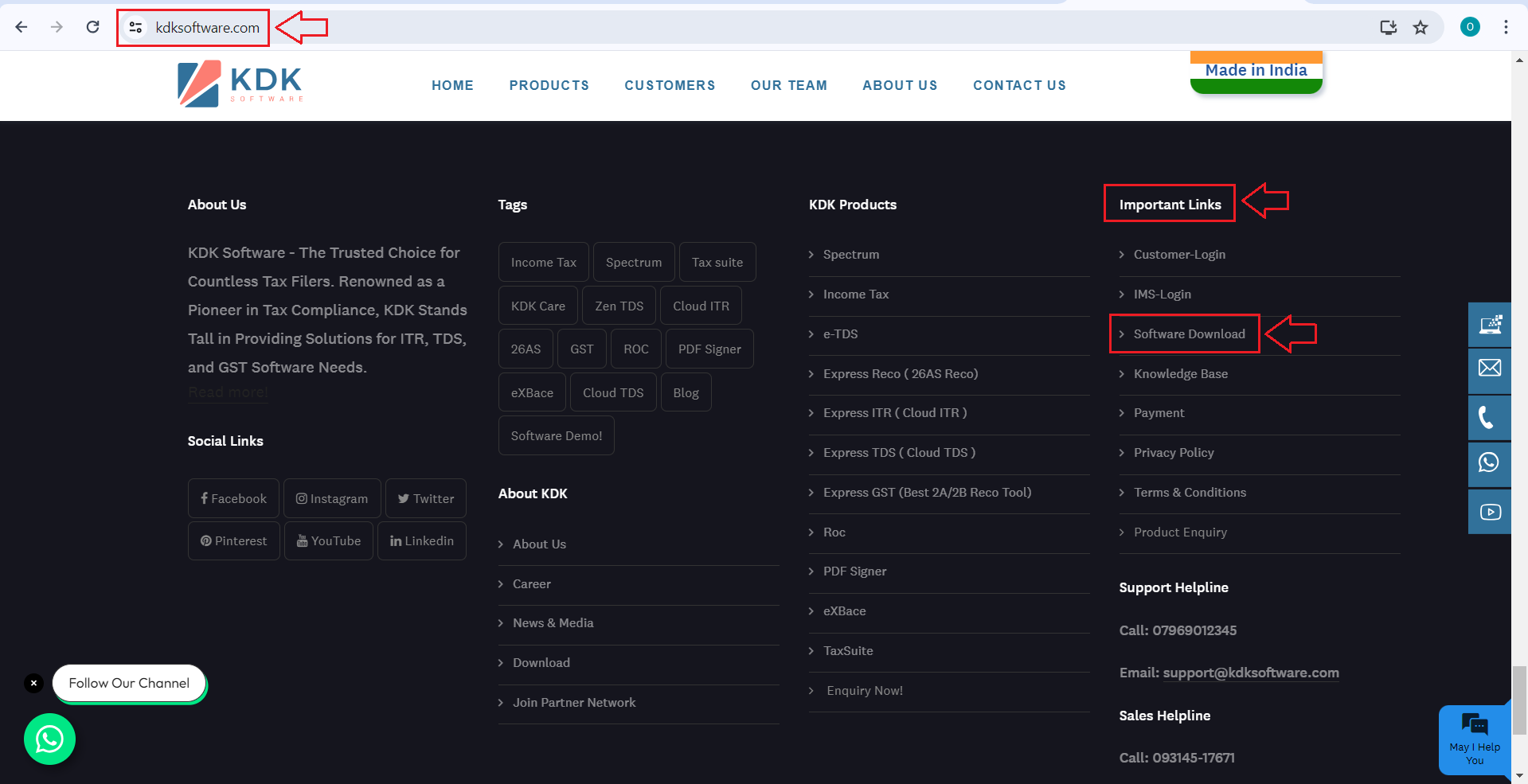
Task: Select the Spectrum tag
Action: point(634,262)
